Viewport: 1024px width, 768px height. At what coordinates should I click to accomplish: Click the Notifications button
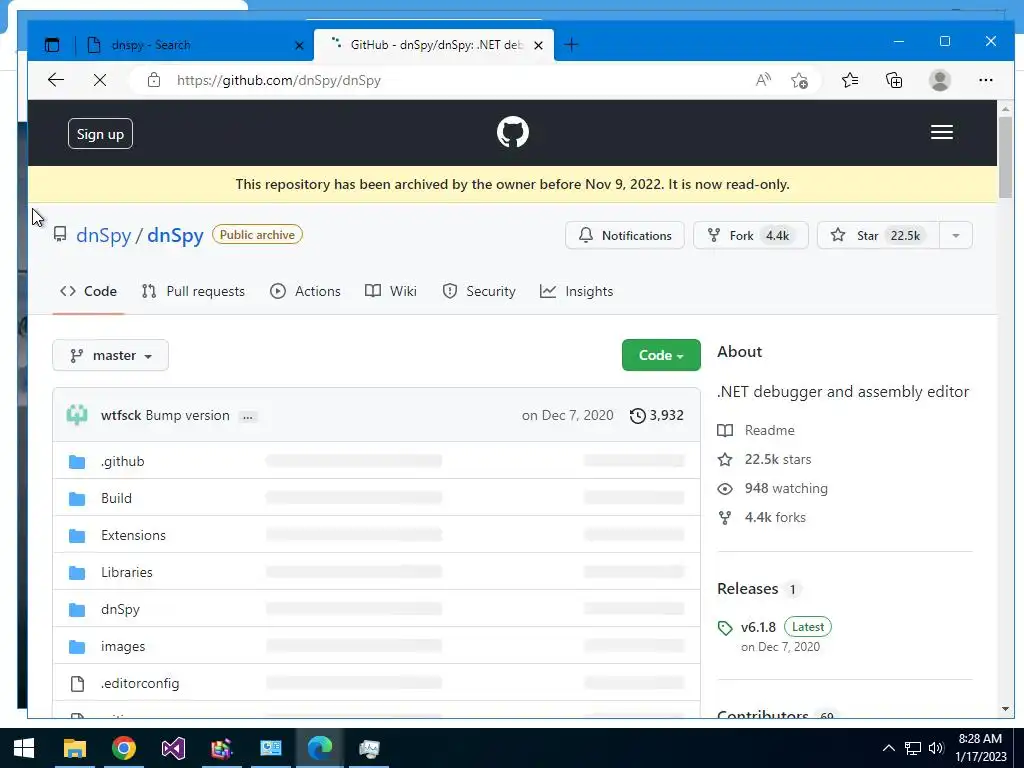point(625,236)
